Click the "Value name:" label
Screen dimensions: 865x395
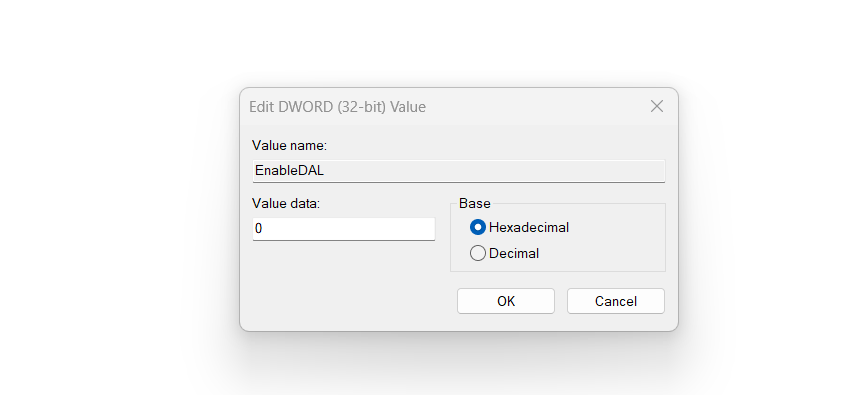coord(290,146)
